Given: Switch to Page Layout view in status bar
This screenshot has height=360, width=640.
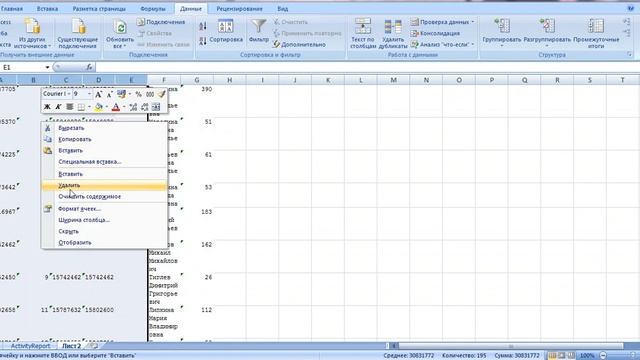Looking at the screenshot, I should 562,356.
